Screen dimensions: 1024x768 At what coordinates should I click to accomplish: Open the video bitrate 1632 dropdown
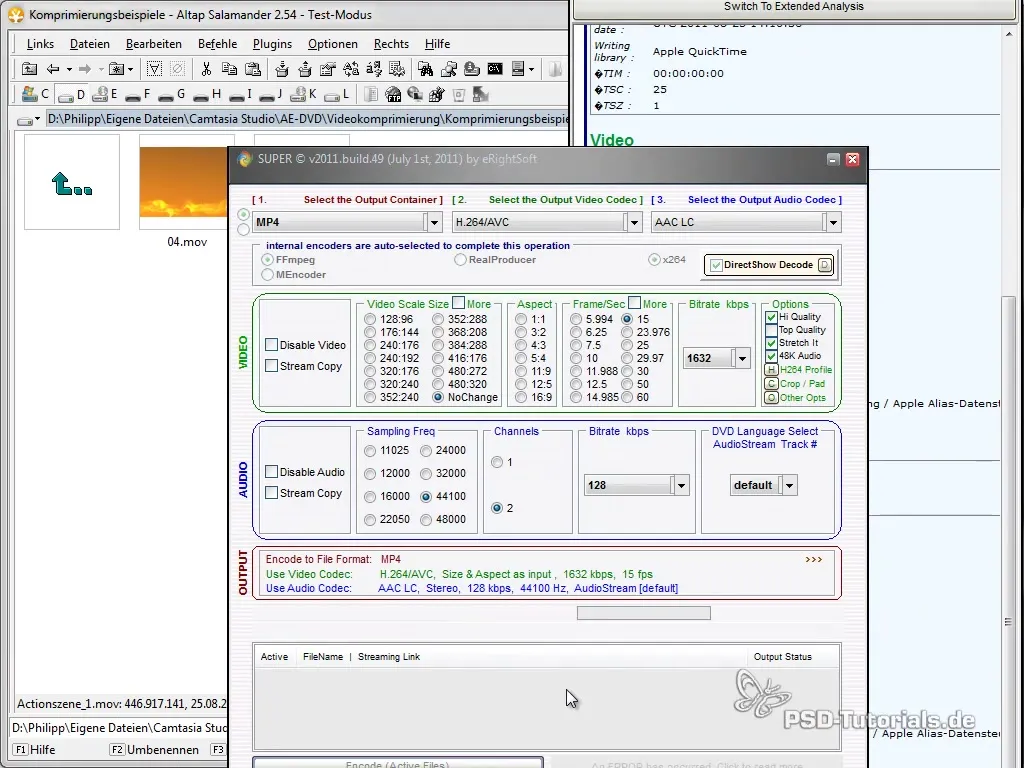point(743,359)
